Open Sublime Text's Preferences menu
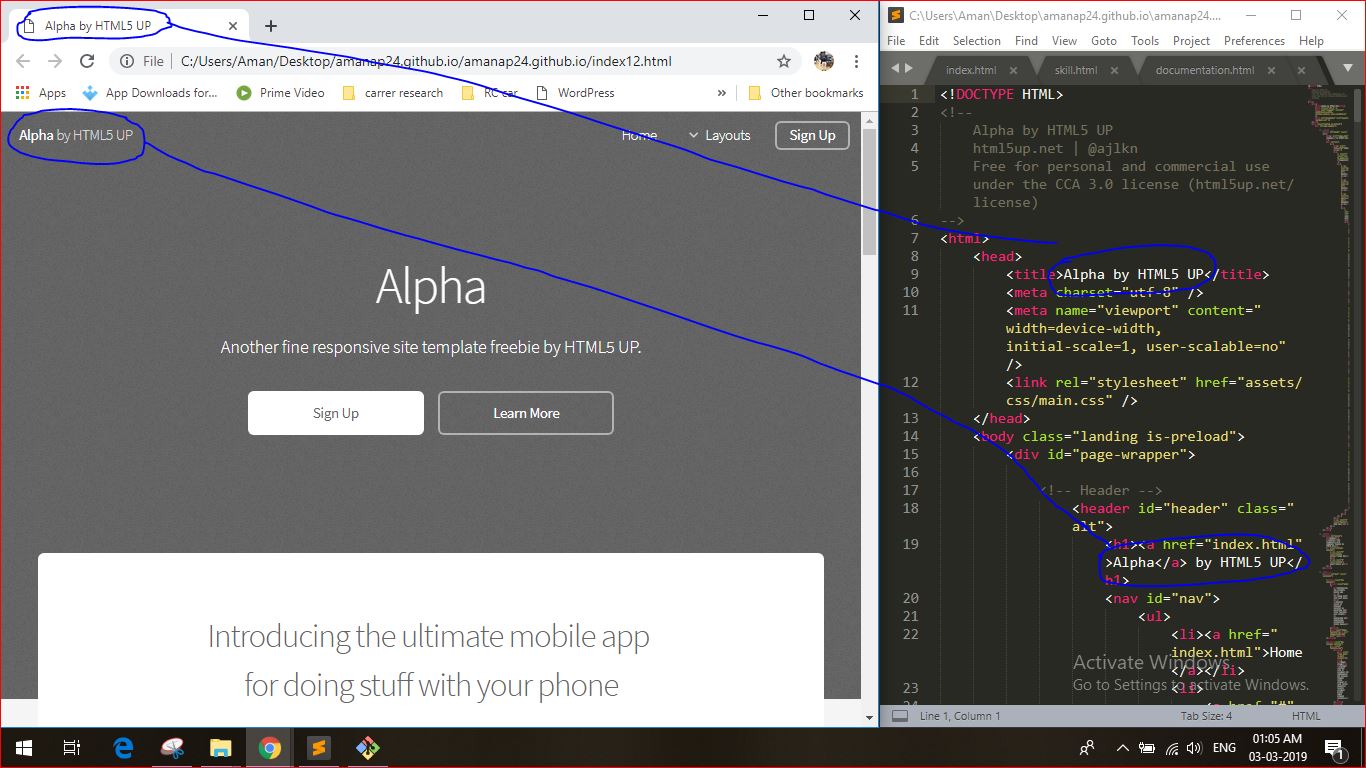This screenshot has height=768, width=1366. 1254,41
